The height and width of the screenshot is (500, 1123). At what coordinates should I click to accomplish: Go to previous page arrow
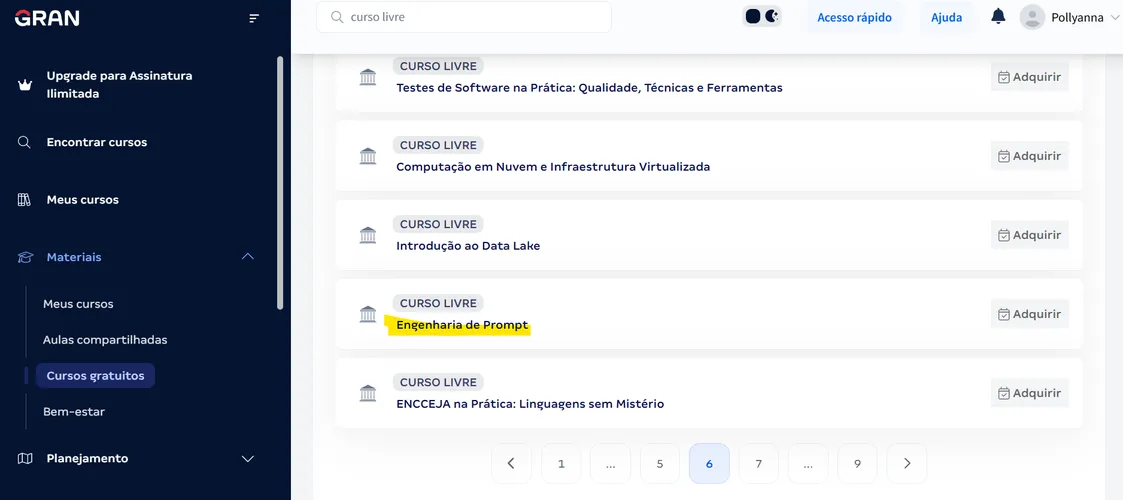(x=511, y=463)
